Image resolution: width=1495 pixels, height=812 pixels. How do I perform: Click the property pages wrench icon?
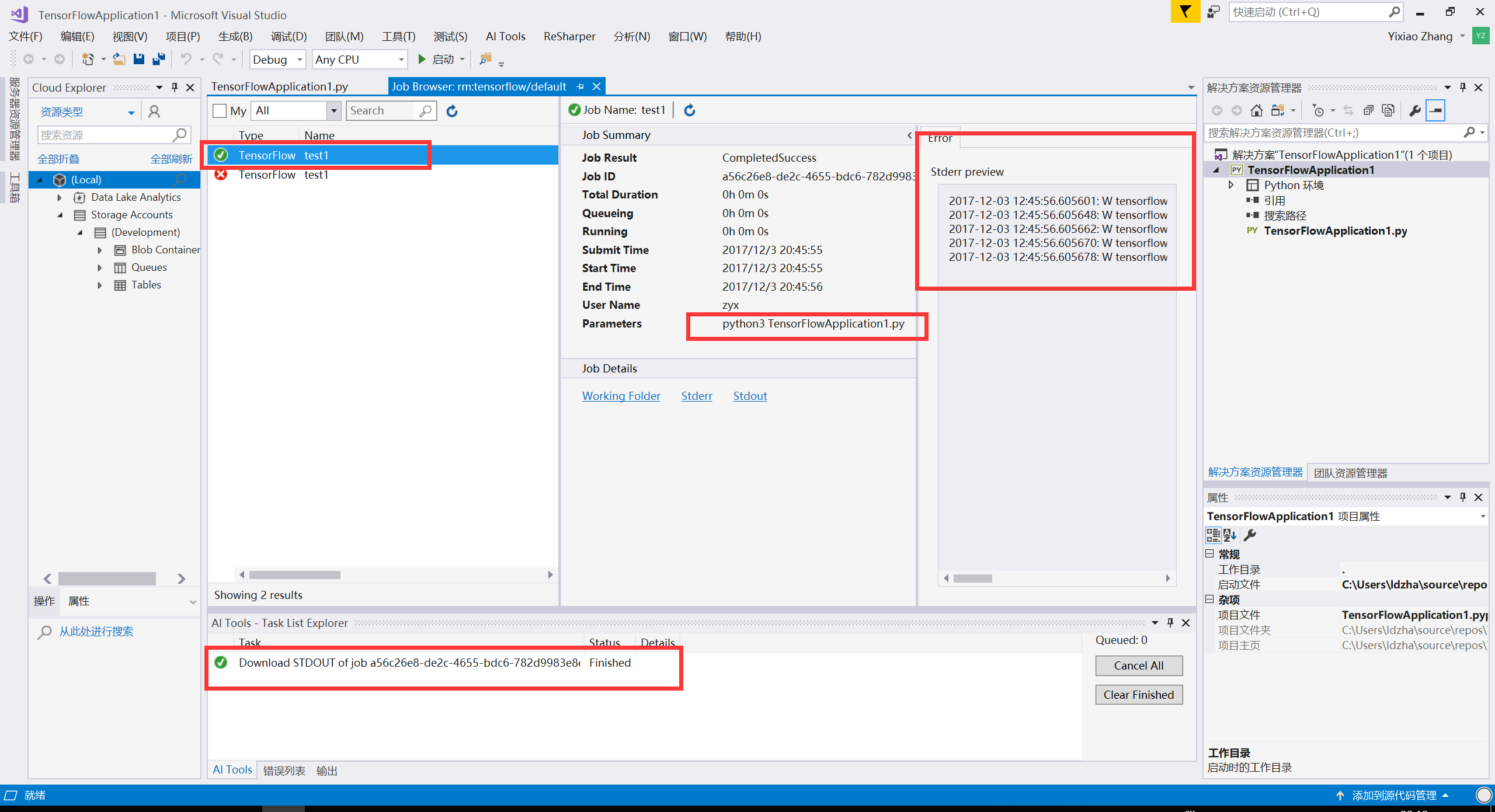point(1250,535)
